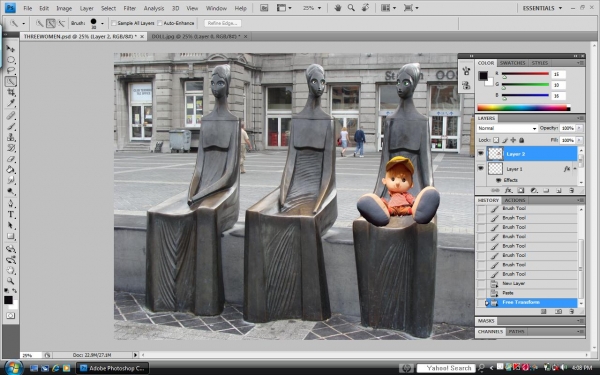This screenshot has height=375, width=600.
Task: Select the Crop tool
Action: tap(11, 92)
